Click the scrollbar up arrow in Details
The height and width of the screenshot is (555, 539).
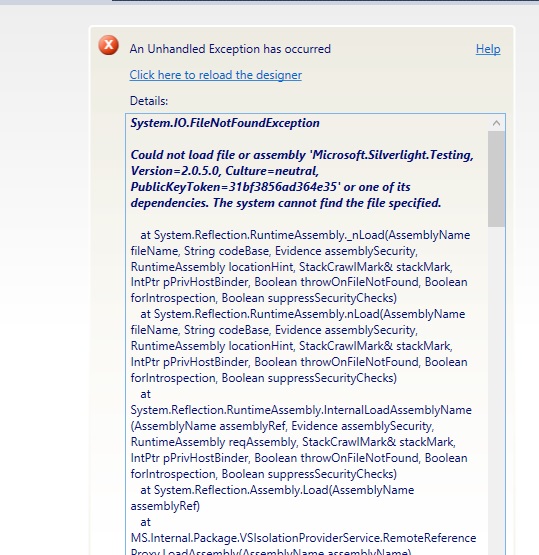pyautogui.click(x=496, y=123)
